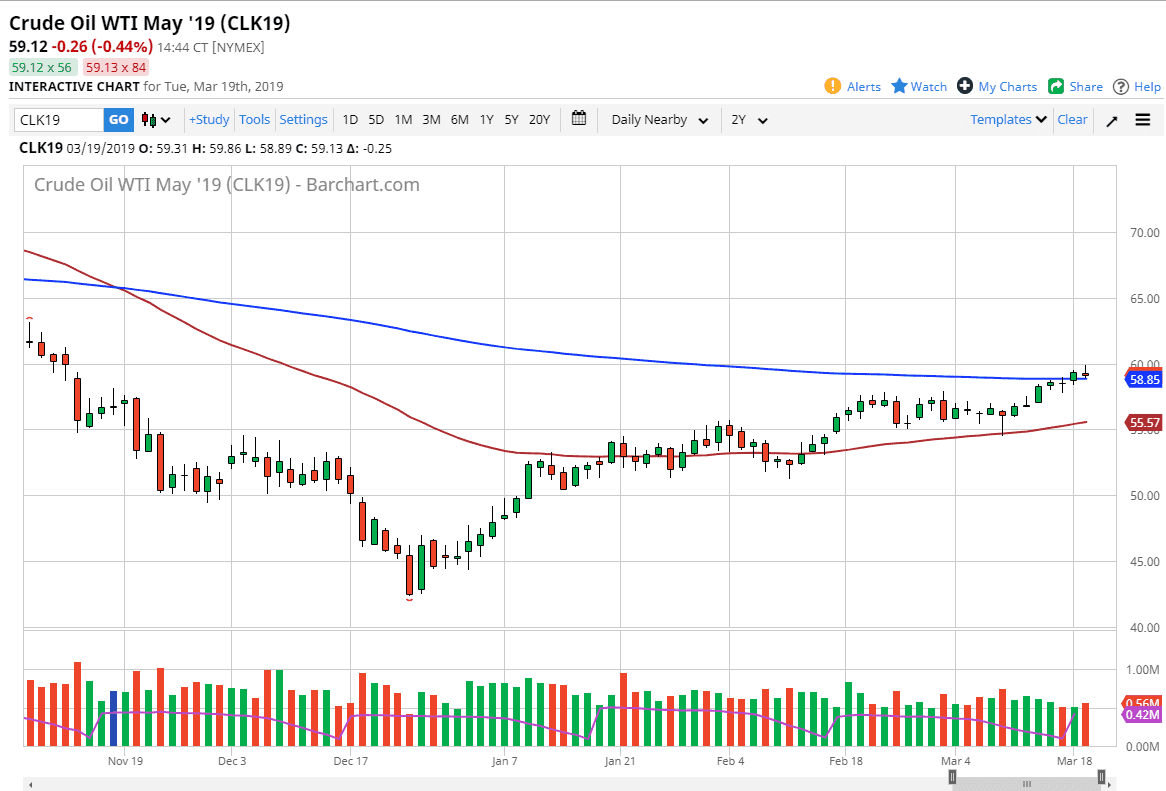Click the Clear link to reset studies
Screen dimensions: 1166x791
[x=1071, y=119]
